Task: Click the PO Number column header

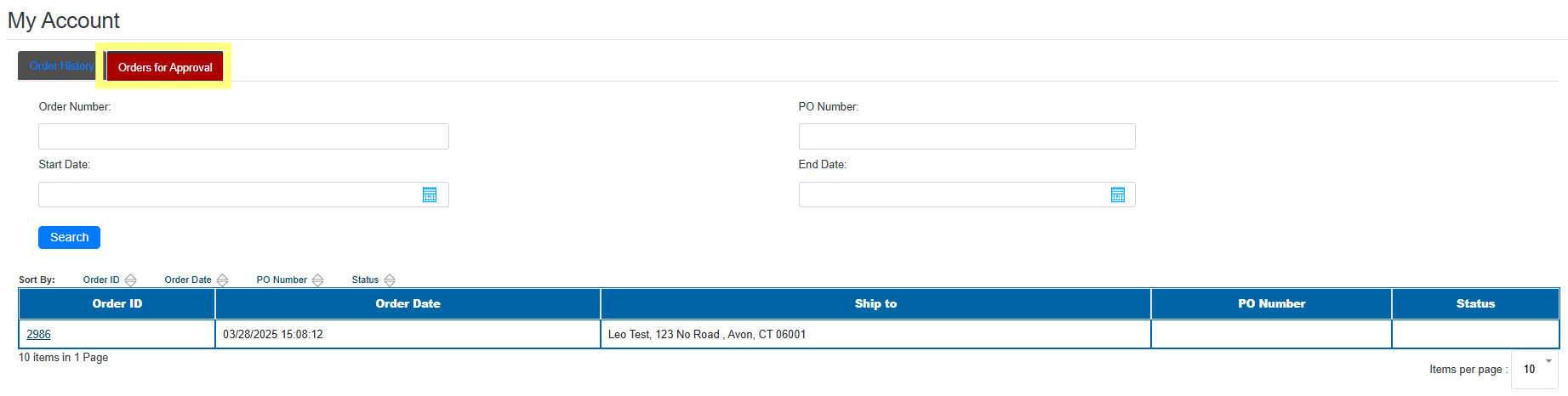Action: point(1271,303)
